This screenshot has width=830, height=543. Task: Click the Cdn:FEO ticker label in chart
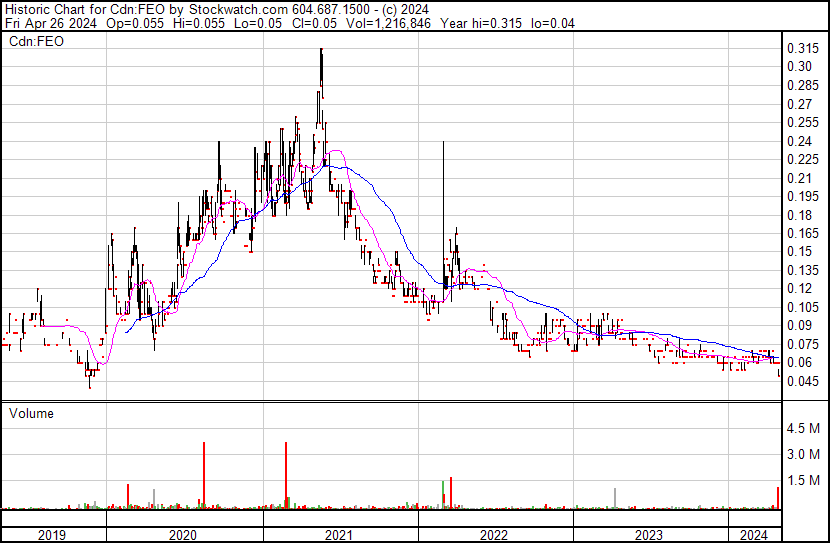pyautogui.click(x=32, y=42)
